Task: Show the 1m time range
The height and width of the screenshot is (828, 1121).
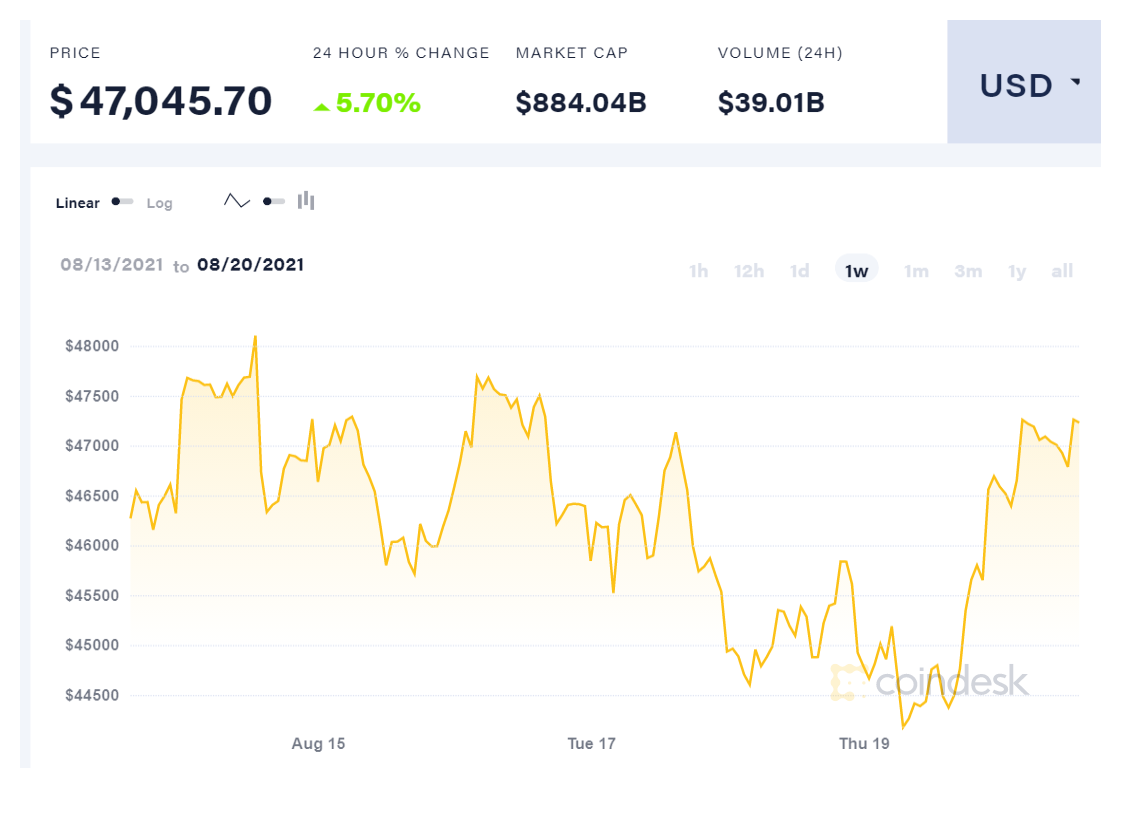Action: pos(916,271)
